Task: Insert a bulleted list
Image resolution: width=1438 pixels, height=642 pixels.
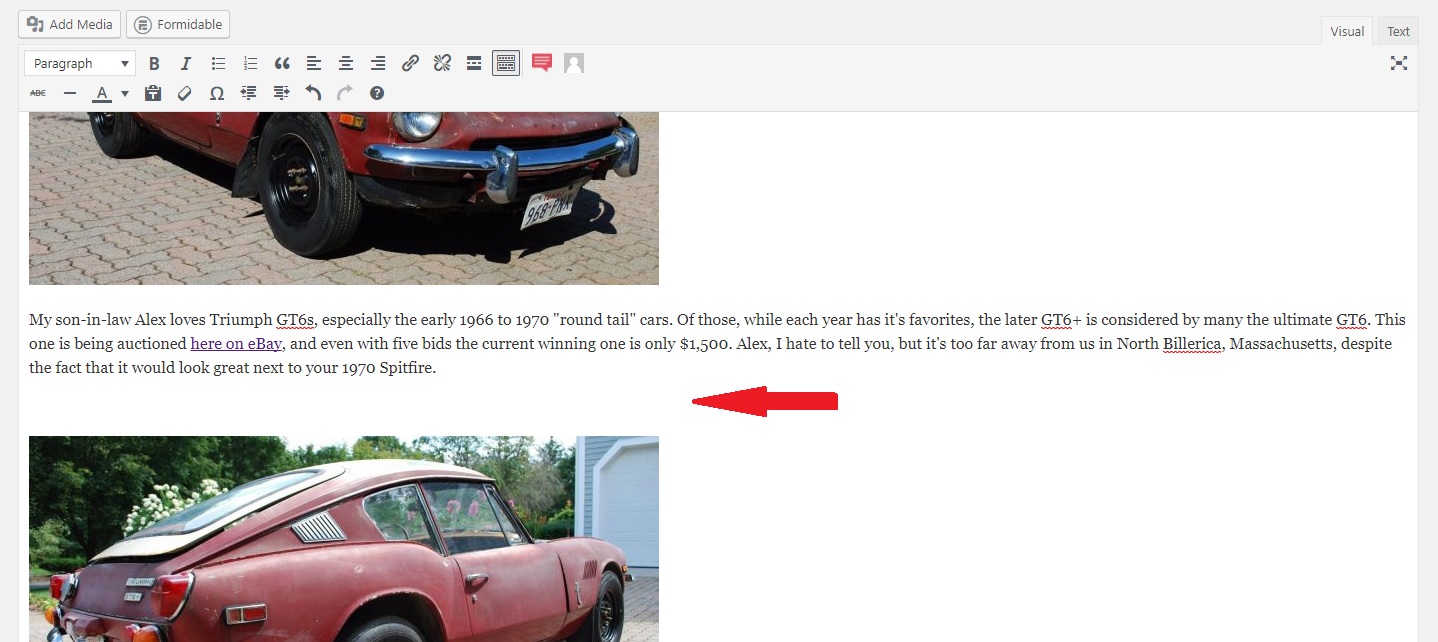Action: 218,63
